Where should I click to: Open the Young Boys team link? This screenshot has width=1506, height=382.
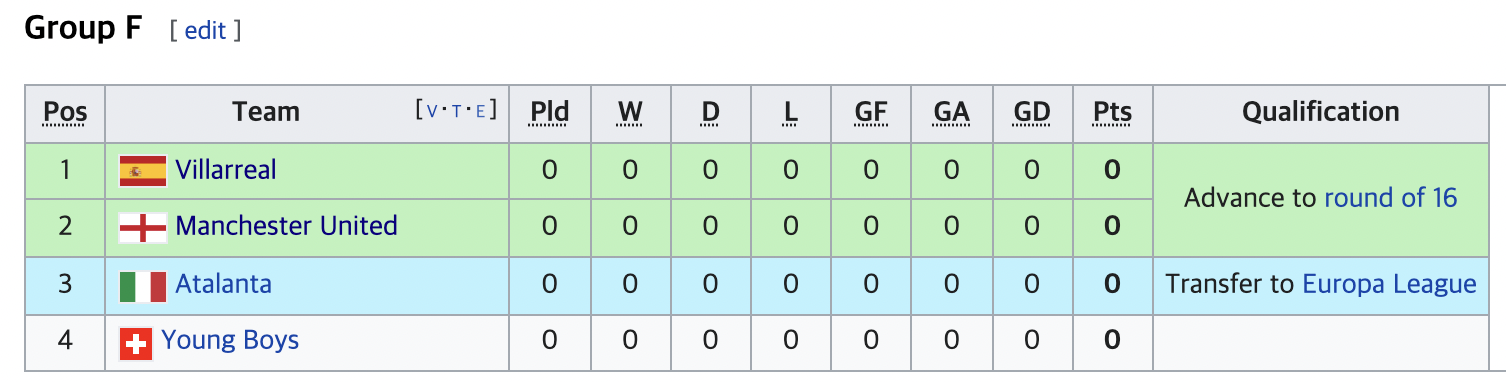pos(230,341)
